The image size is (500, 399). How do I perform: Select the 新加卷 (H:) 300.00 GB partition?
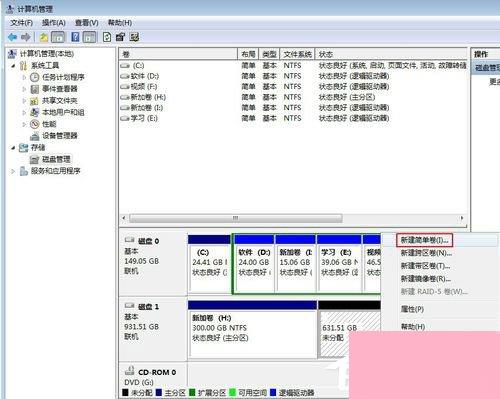(252, 329)
